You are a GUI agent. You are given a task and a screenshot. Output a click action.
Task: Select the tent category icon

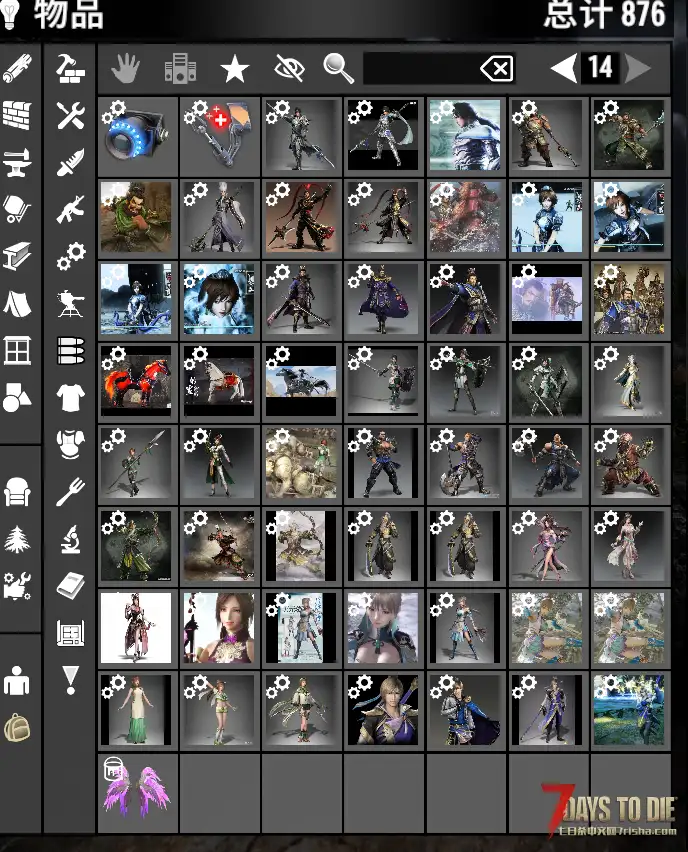point(17,303)
